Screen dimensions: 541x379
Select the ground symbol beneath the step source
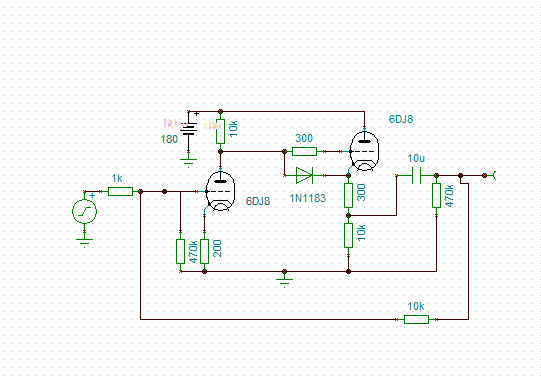pos(84,242)
